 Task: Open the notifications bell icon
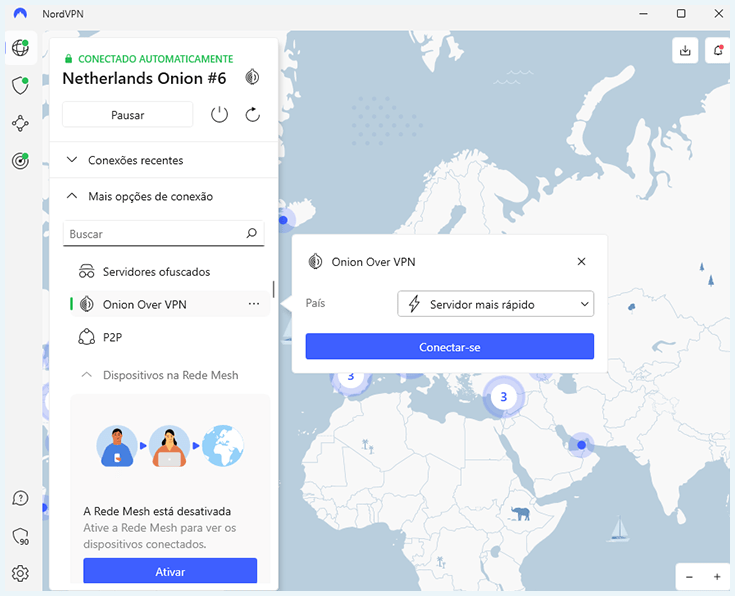[718, 50]
